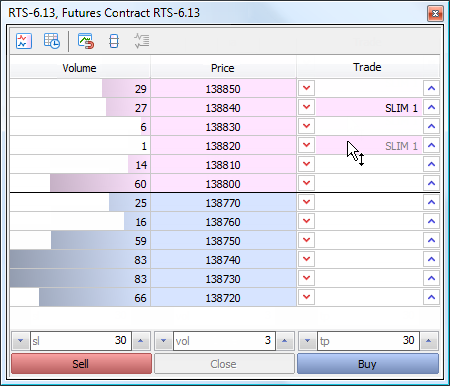Increase the sl value with up arrow
The image size is (450, 386).
coord(141,341)
